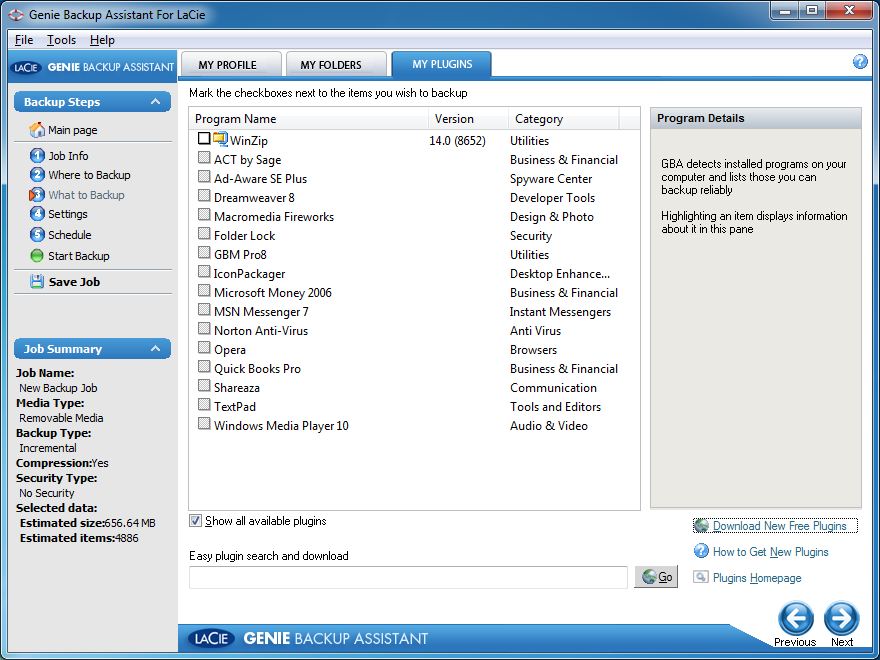The height and width of the screenshot is (660, 880).
Task: Click the blue help question mark icon
Action: click(860, 62)
